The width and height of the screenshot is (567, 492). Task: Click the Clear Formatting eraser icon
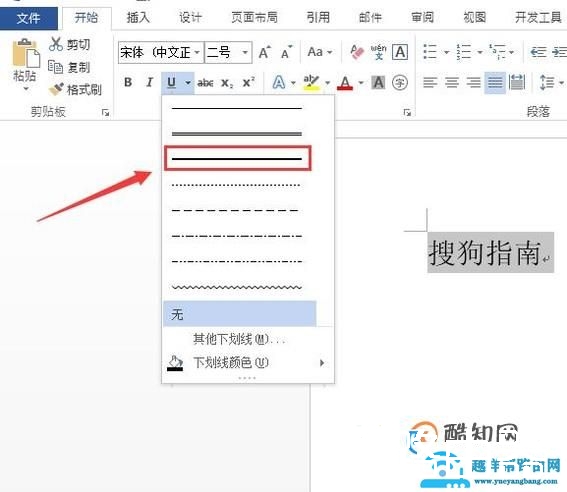357,52
